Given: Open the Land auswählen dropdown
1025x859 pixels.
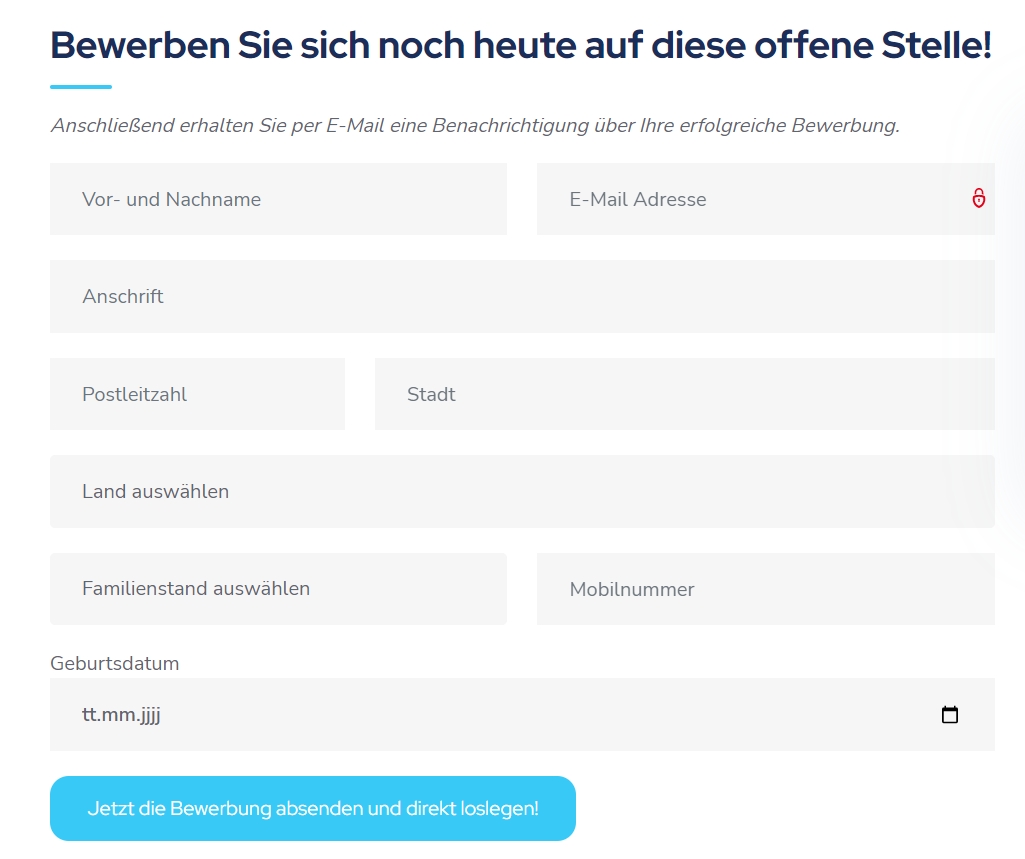Looking at the screenshot, I should (522, 491).
